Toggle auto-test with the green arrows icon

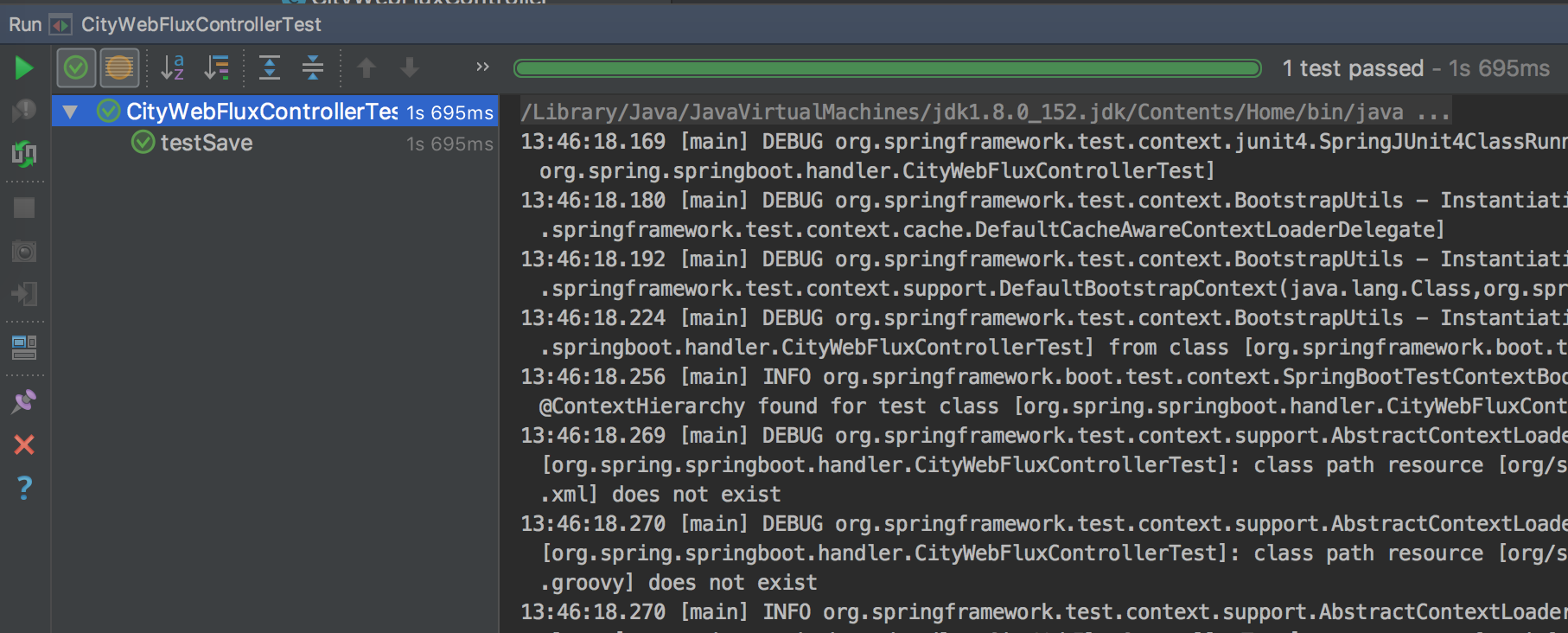[x=24, y=154]
